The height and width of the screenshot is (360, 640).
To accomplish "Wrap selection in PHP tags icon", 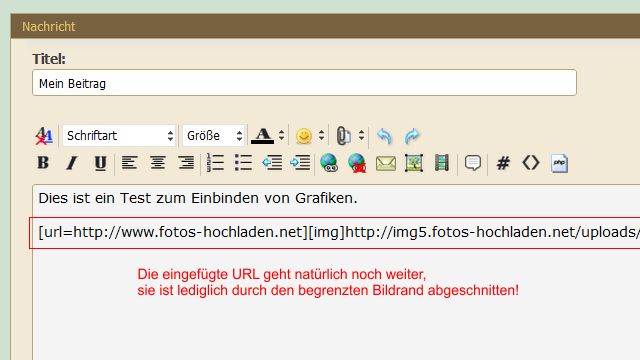I will coord(559,163).
